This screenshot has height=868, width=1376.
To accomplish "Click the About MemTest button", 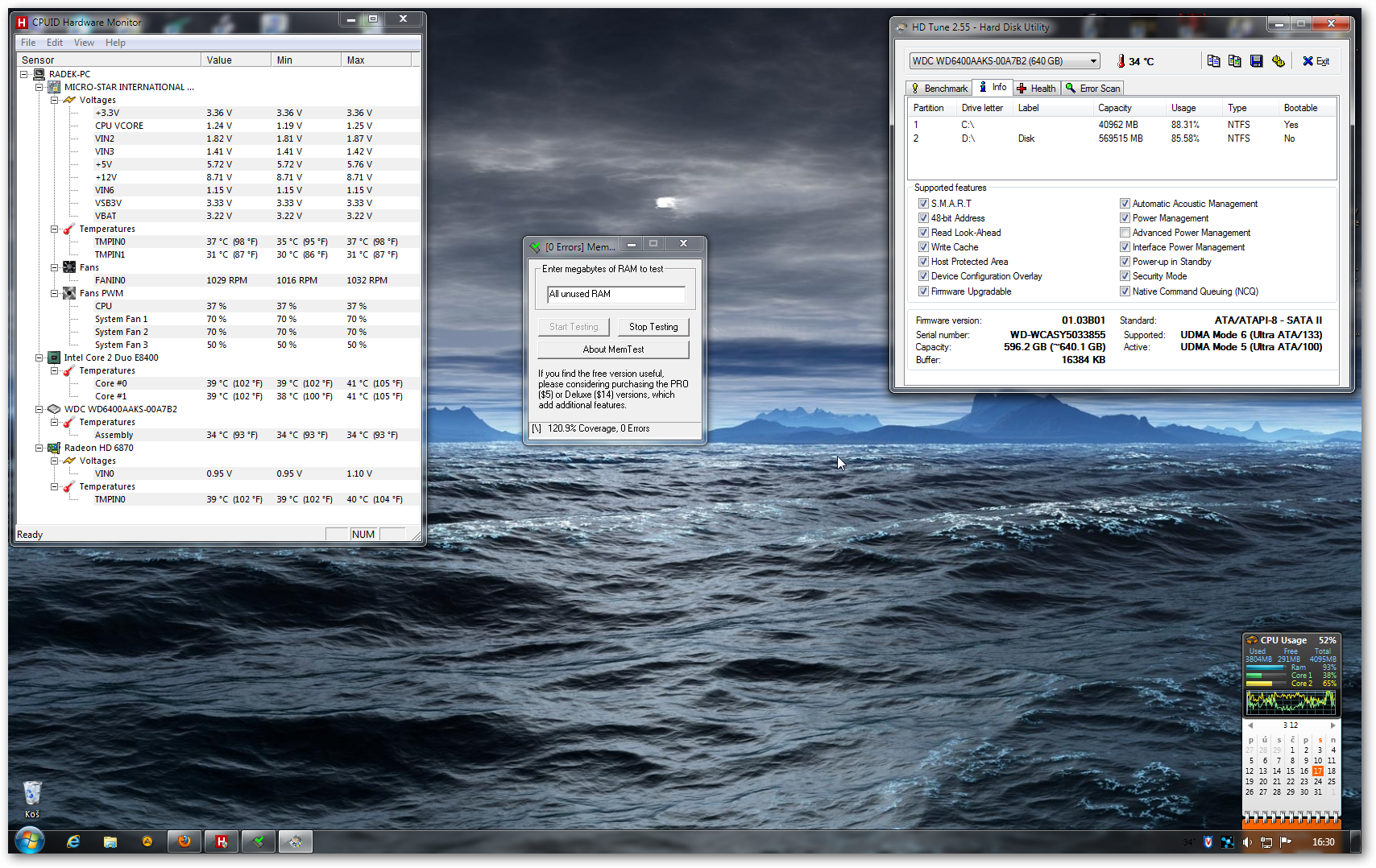I will 613,349.
